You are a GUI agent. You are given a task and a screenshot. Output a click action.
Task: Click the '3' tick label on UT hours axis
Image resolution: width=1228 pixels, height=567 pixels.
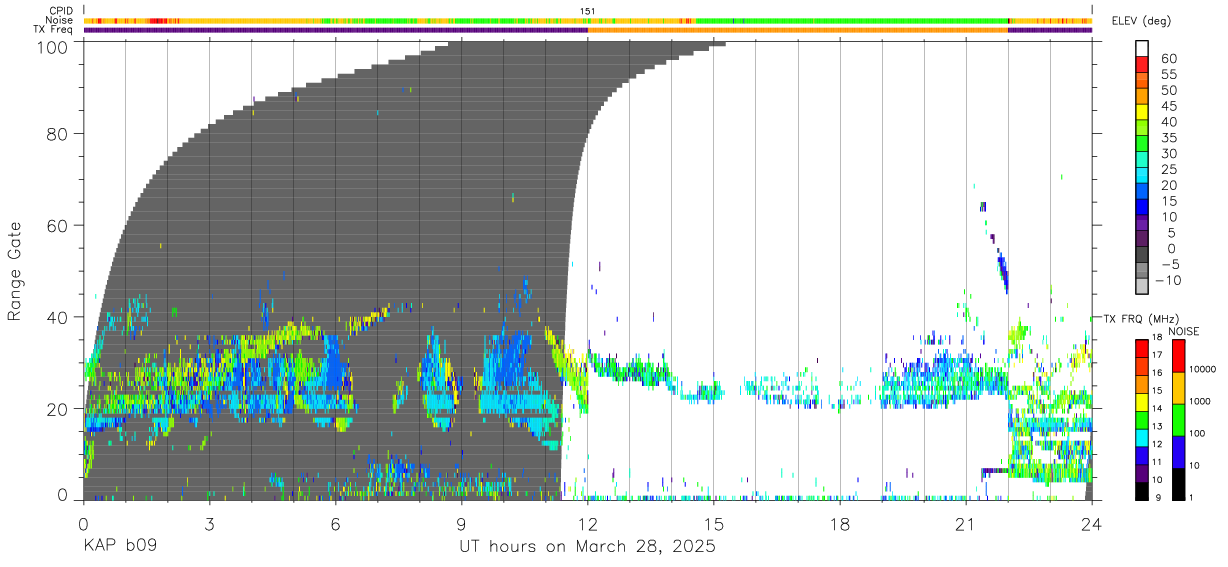(x=209, y=524)
